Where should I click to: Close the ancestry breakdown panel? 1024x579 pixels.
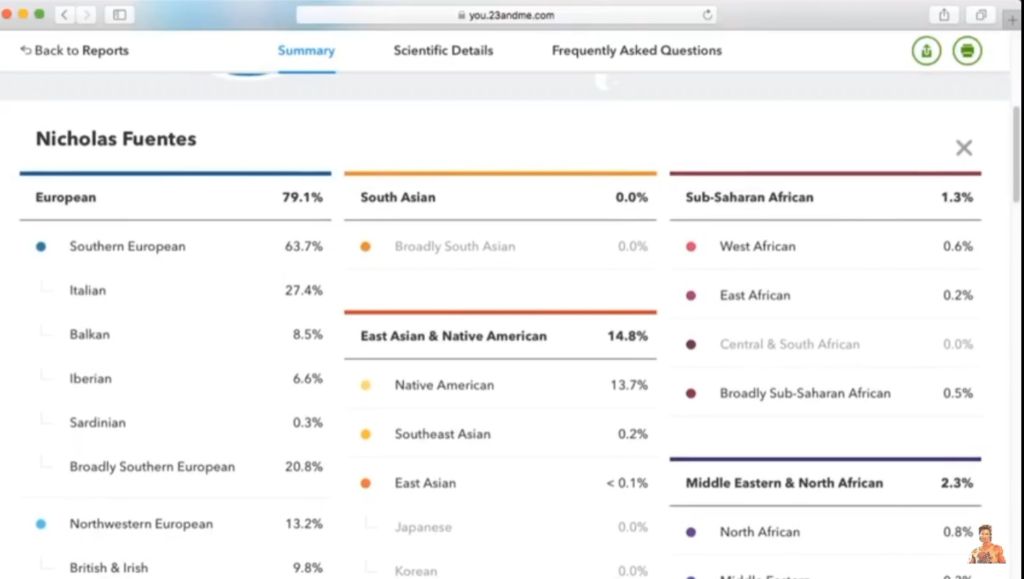coord(963,148)
